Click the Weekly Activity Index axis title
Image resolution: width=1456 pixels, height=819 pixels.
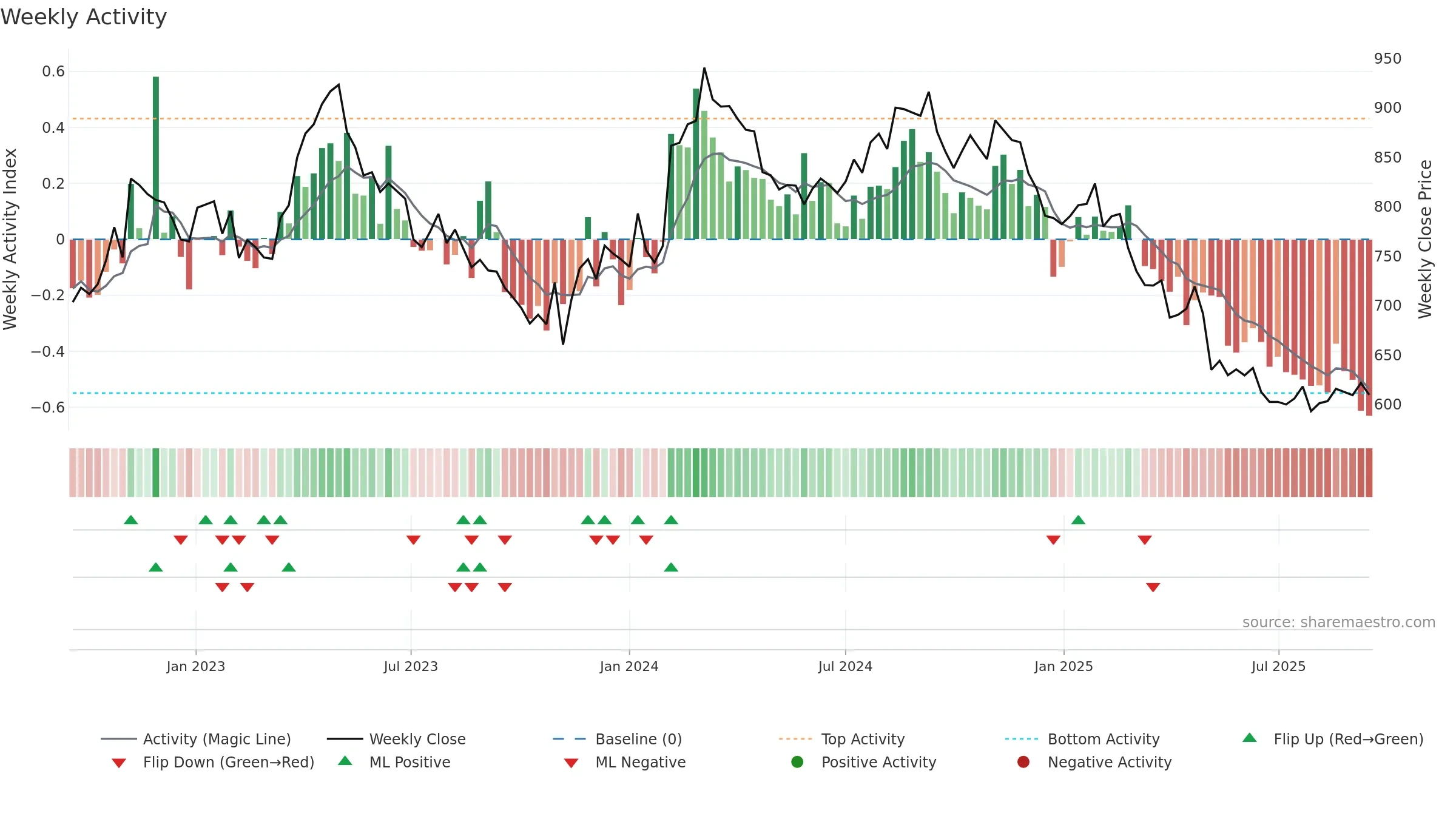click(10, 239)
